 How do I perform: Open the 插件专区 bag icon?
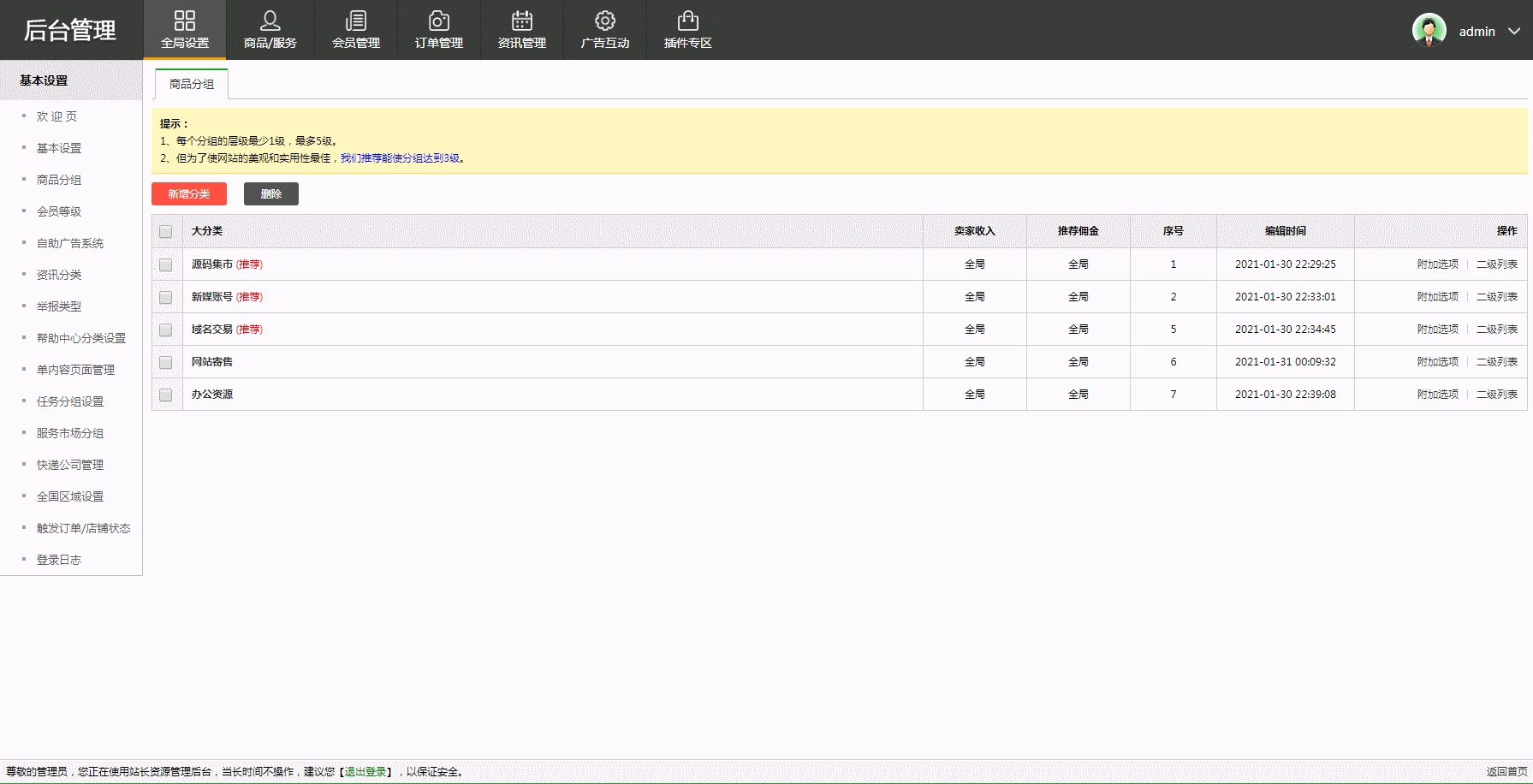[688, 21]
